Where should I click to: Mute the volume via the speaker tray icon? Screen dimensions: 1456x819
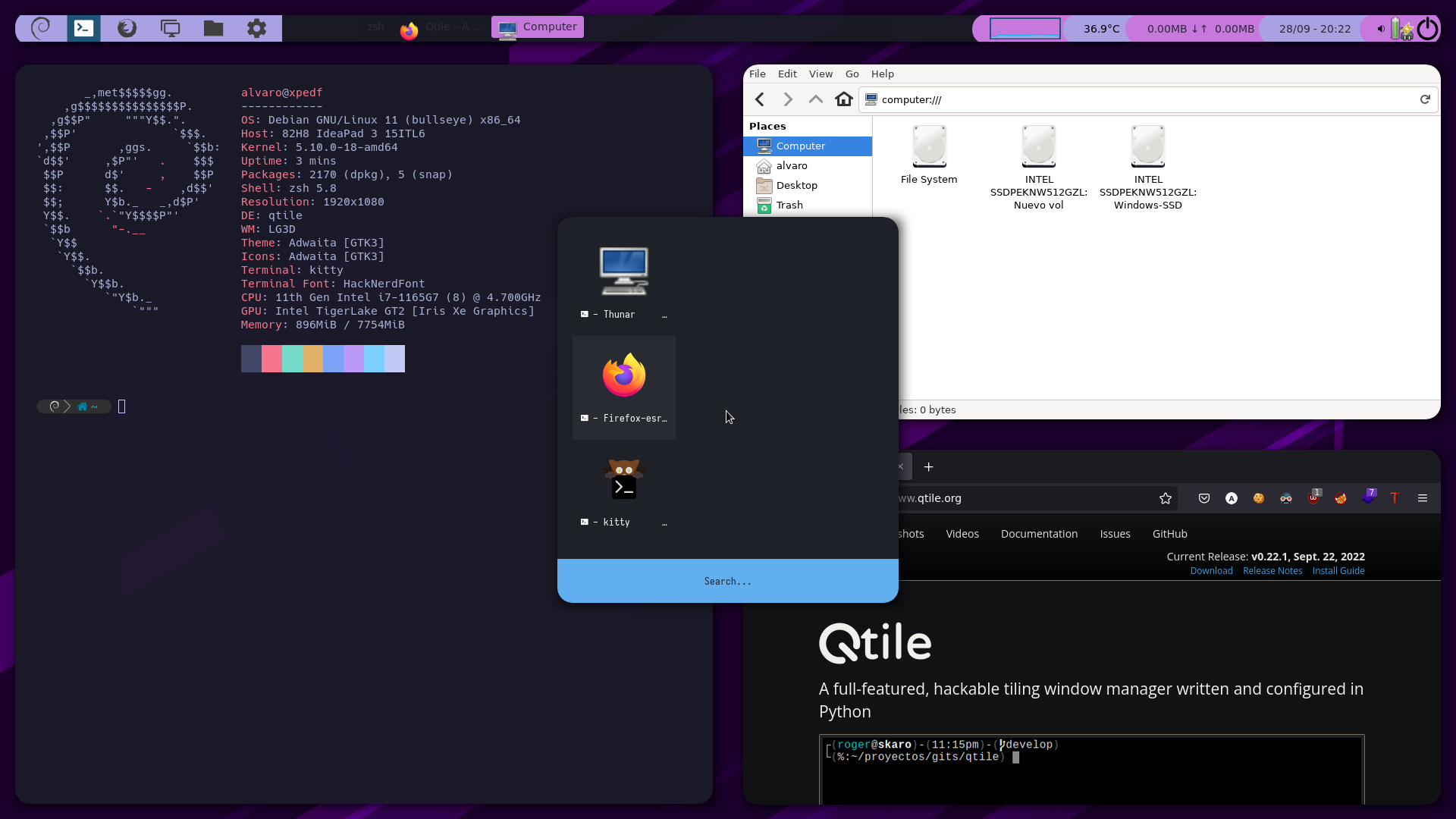tap(1380, 29)
